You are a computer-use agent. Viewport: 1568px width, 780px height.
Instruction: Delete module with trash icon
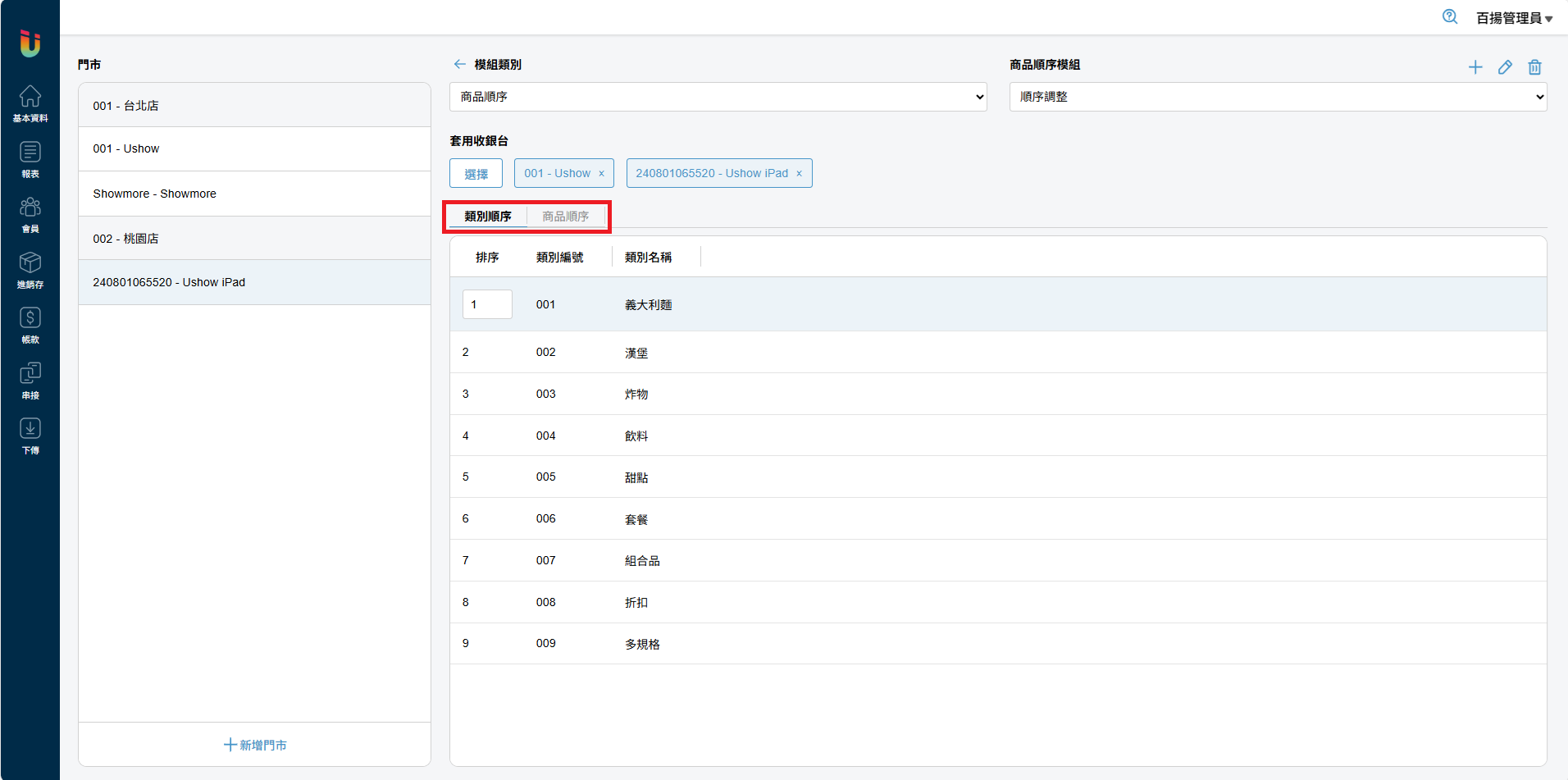(x=1534, y=67)
